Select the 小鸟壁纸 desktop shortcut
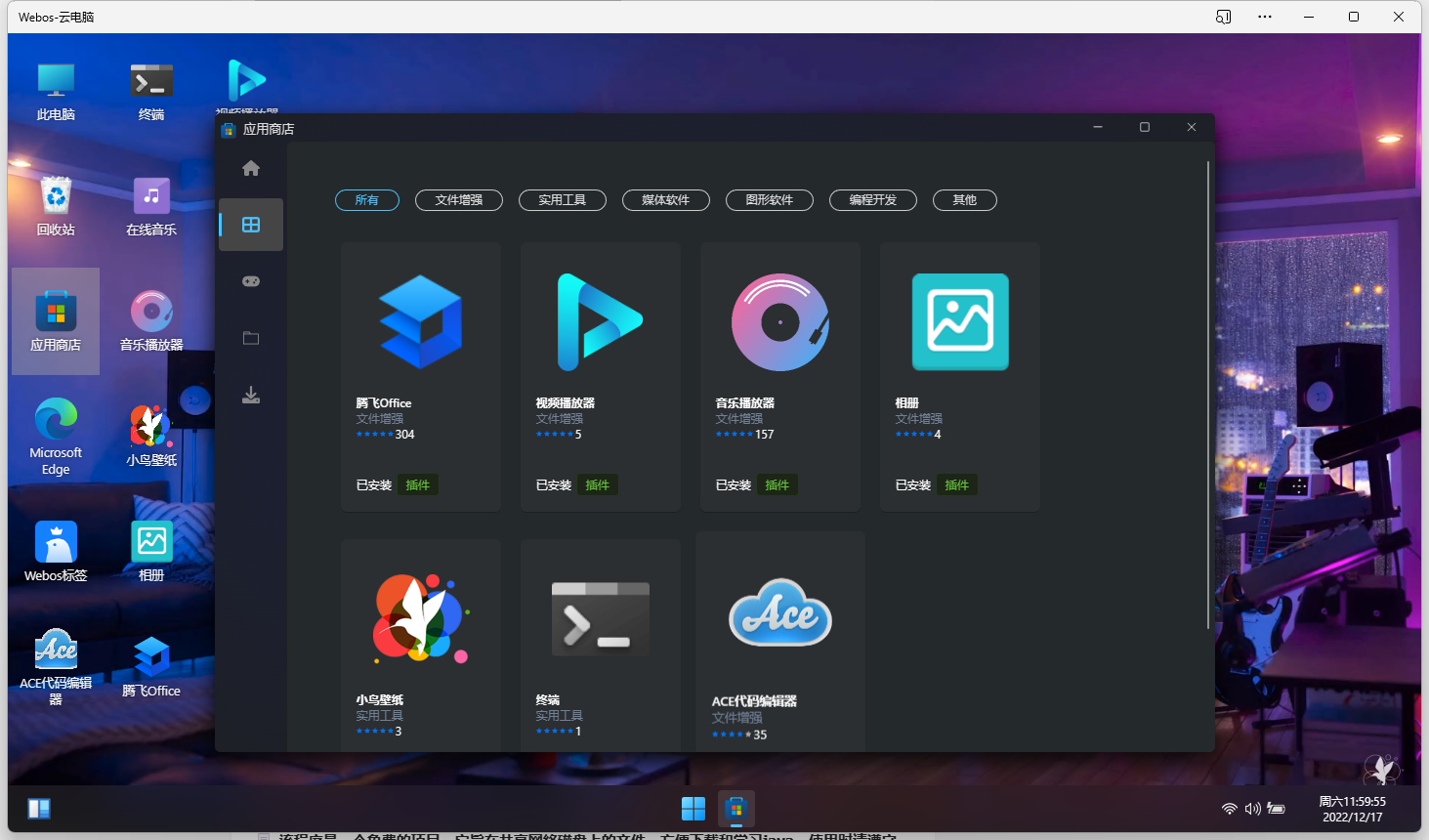Viewport: 1429px width, 840px height. (151, 437)
